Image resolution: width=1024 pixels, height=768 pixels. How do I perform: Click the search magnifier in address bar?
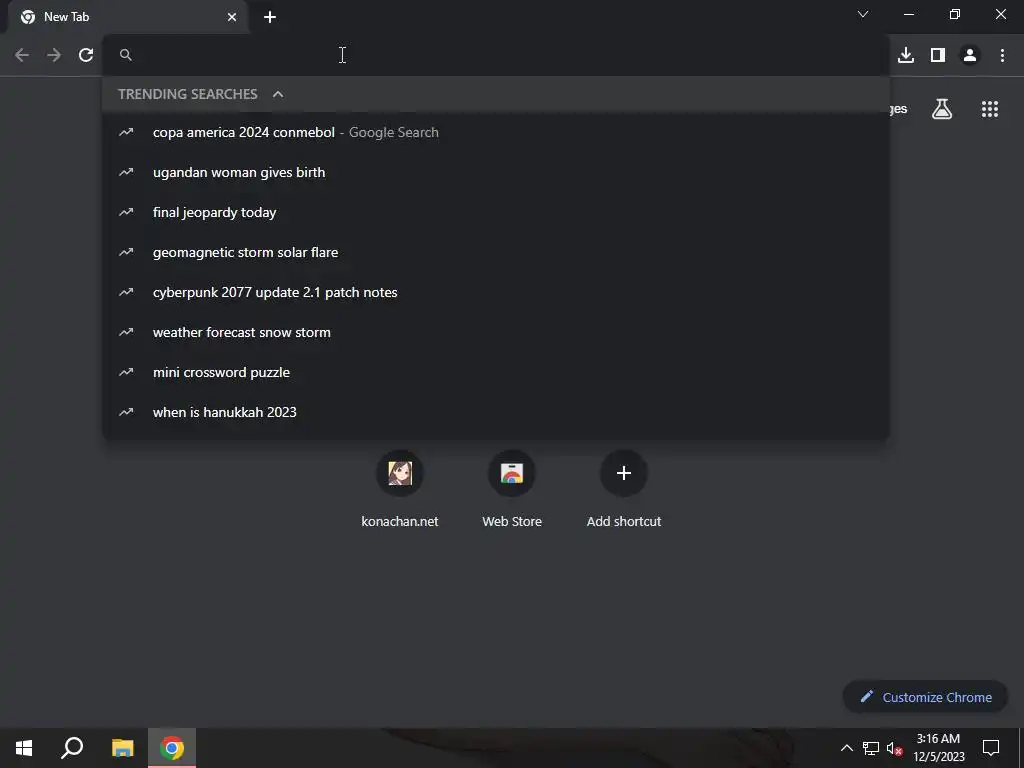coord(126,55)
